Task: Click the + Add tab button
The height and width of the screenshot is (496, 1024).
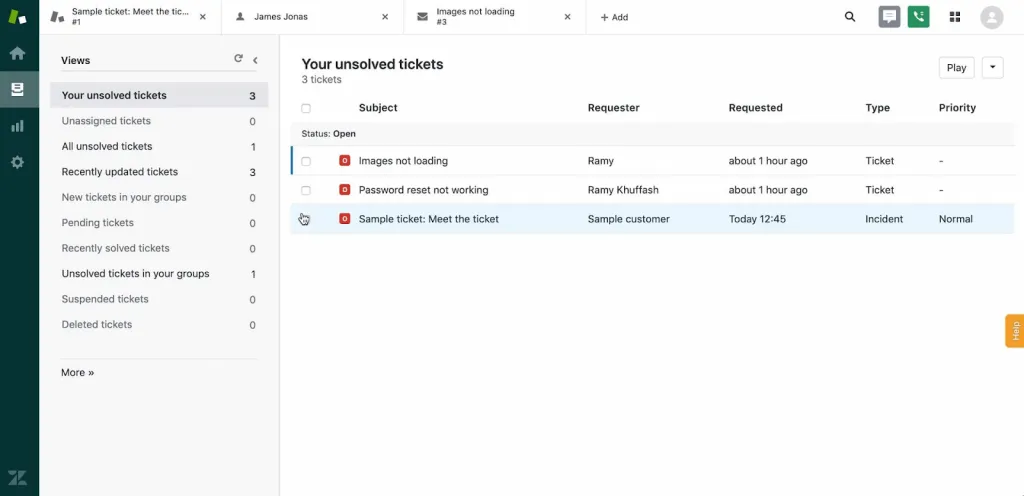Action: (x=614, y=17)
